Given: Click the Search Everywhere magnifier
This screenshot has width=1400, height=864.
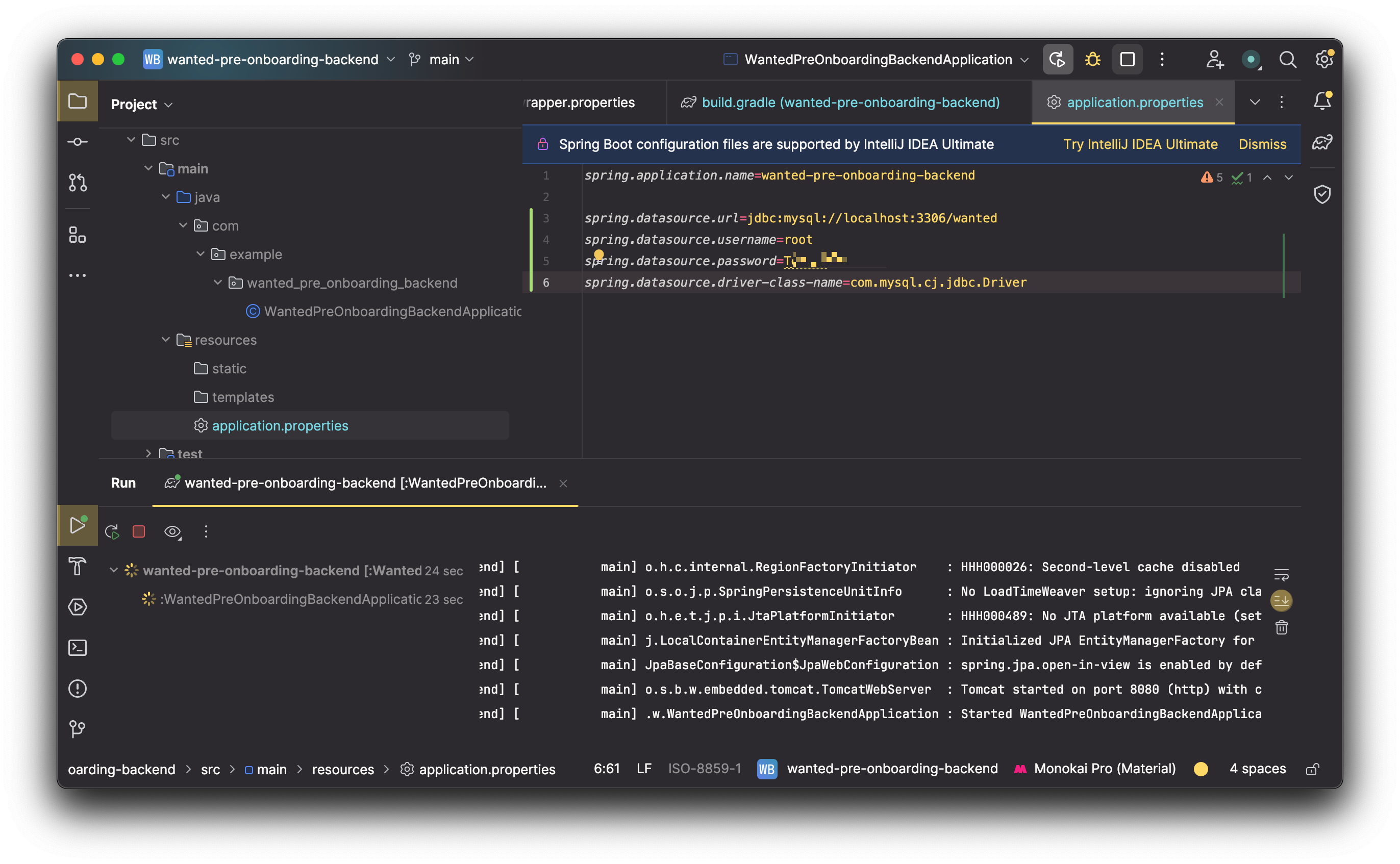Looking at the screenshot, I should click(x=1287, y=60).
